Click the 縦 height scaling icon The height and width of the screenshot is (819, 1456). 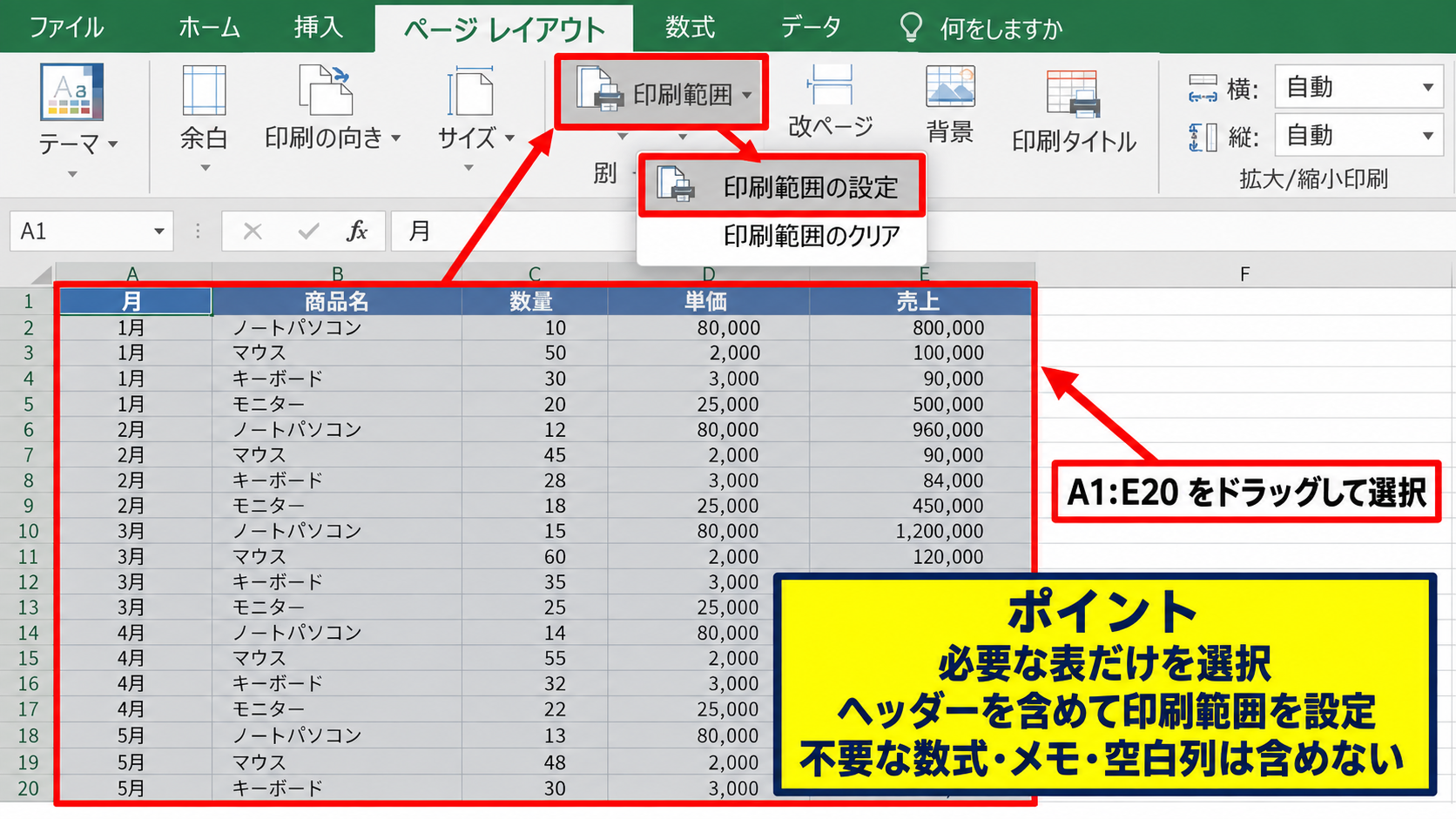click(1203, 137)
